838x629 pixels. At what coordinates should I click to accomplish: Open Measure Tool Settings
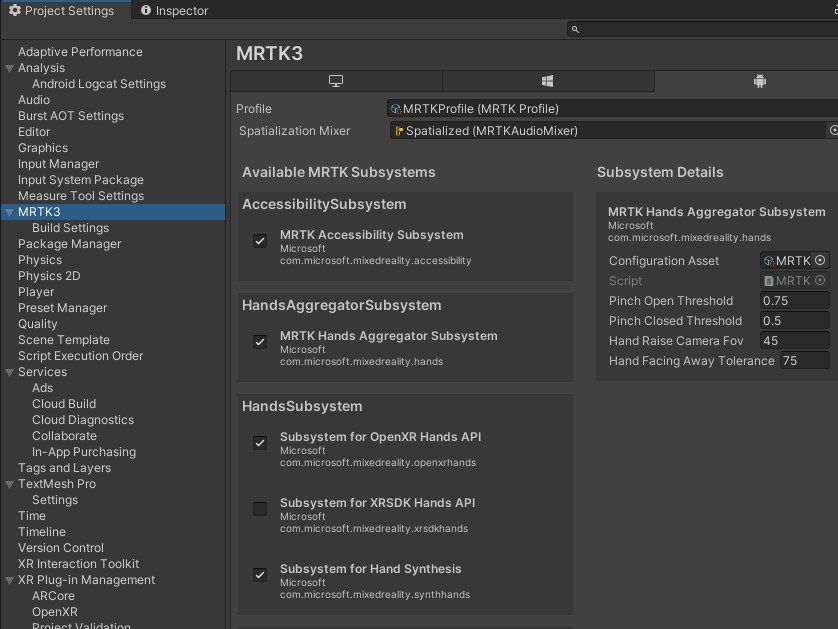[x=81, y=196]
